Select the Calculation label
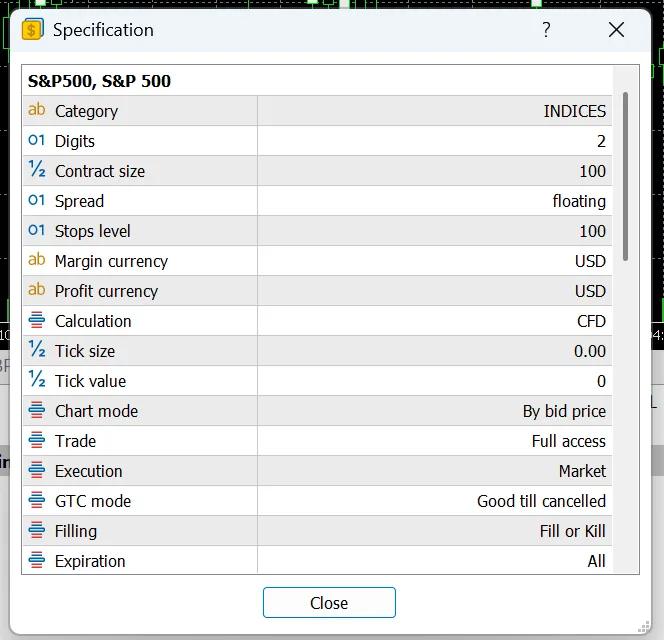 (93, 321)
